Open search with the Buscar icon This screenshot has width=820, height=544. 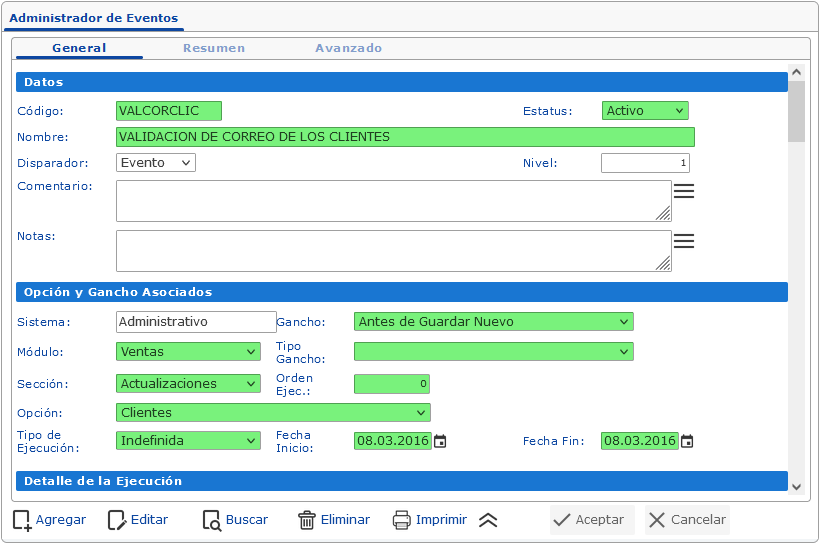pos(211,520)
